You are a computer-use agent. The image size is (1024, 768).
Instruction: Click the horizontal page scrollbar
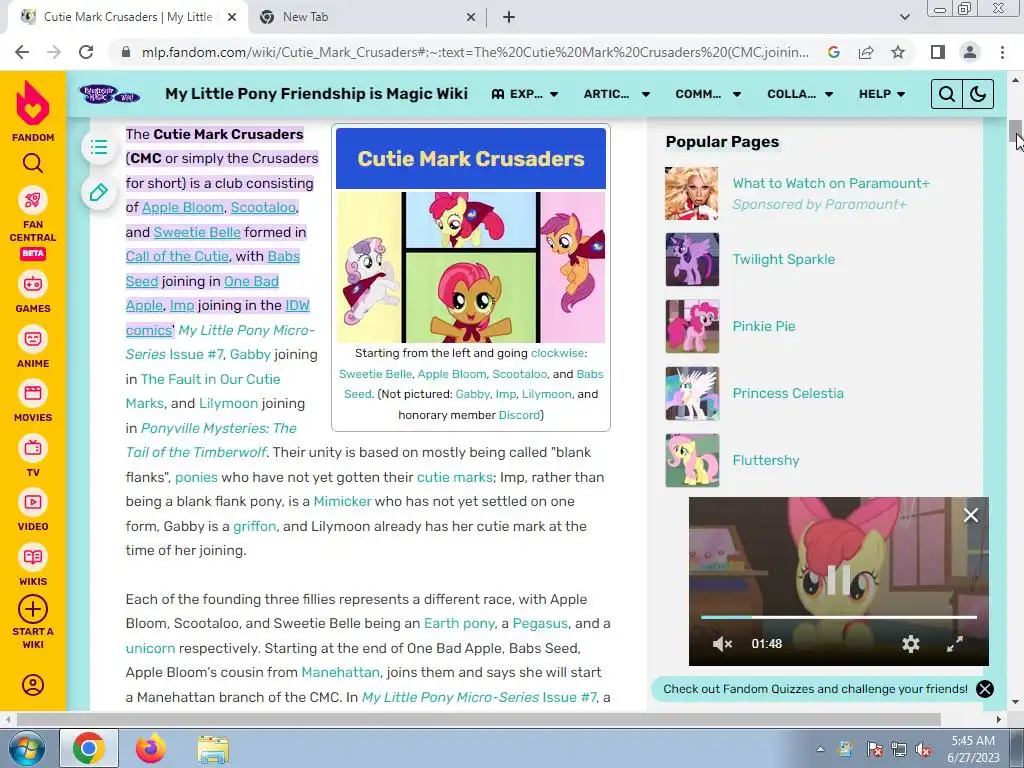point(477,719)
